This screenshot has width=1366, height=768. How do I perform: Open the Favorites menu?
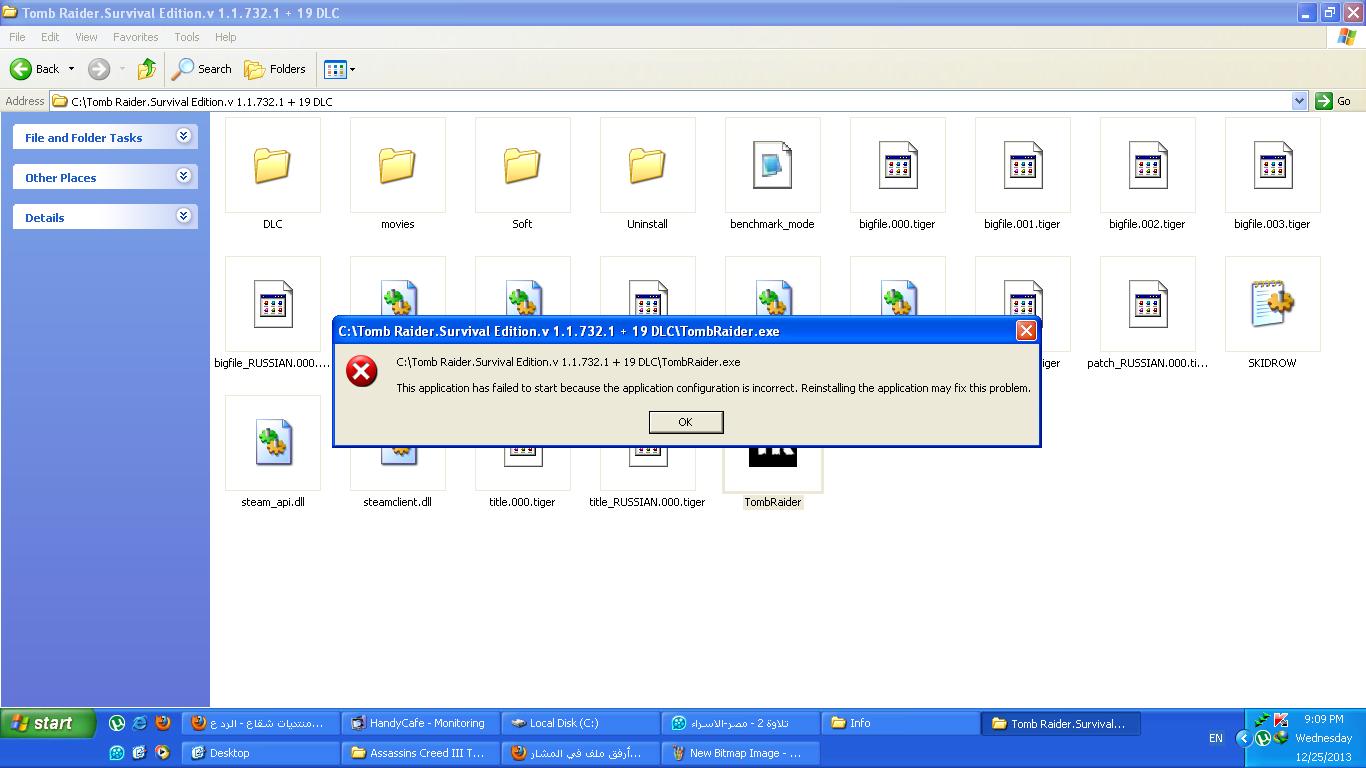[x=135, y=37]
